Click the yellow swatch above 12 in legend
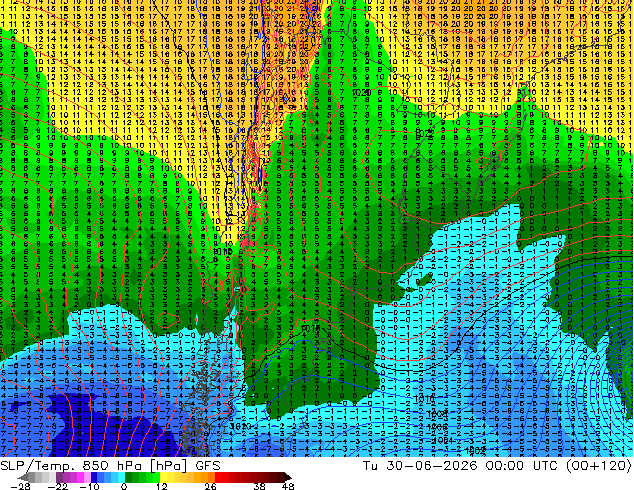The image size is (634, 490). pyautogui.click(x=163, y=477)
